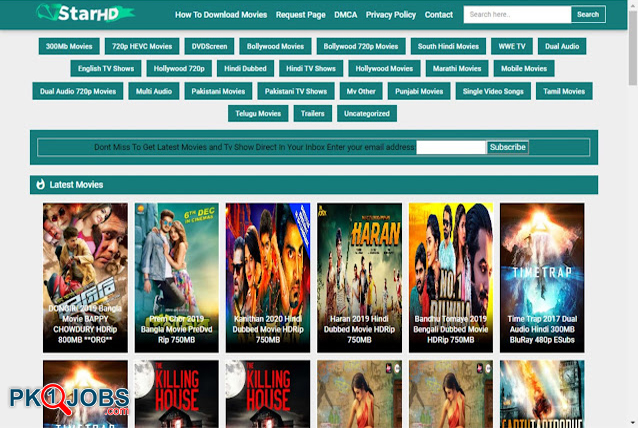Select the Multi Audio category
The image size is (638, 428).
pos(154,91)
